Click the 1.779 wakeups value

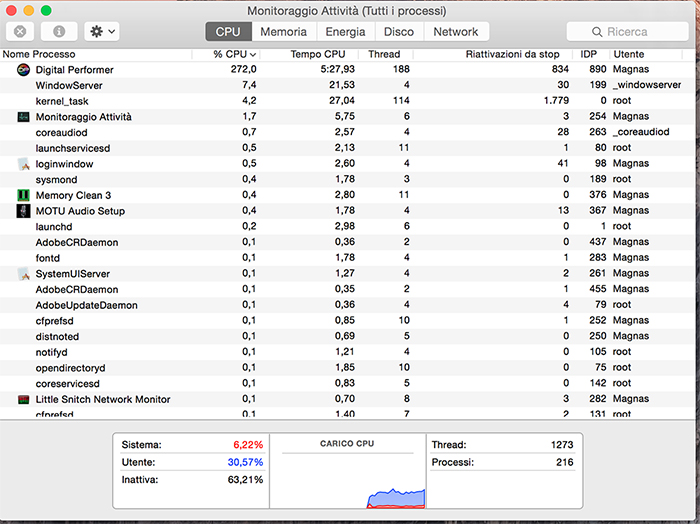(x=556, y=100)
